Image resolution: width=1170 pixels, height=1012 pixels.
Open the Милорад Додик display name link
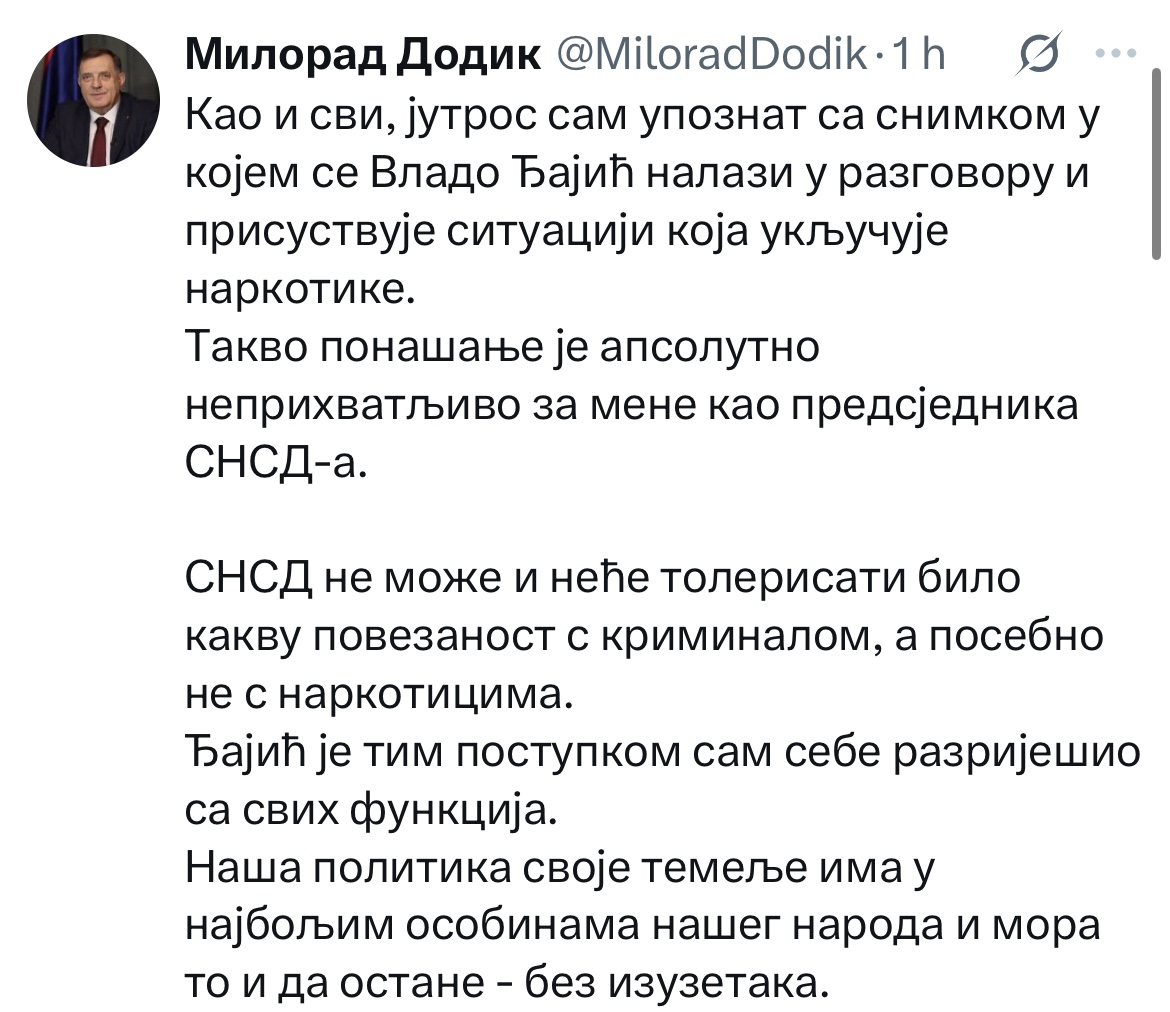(363, 58)
